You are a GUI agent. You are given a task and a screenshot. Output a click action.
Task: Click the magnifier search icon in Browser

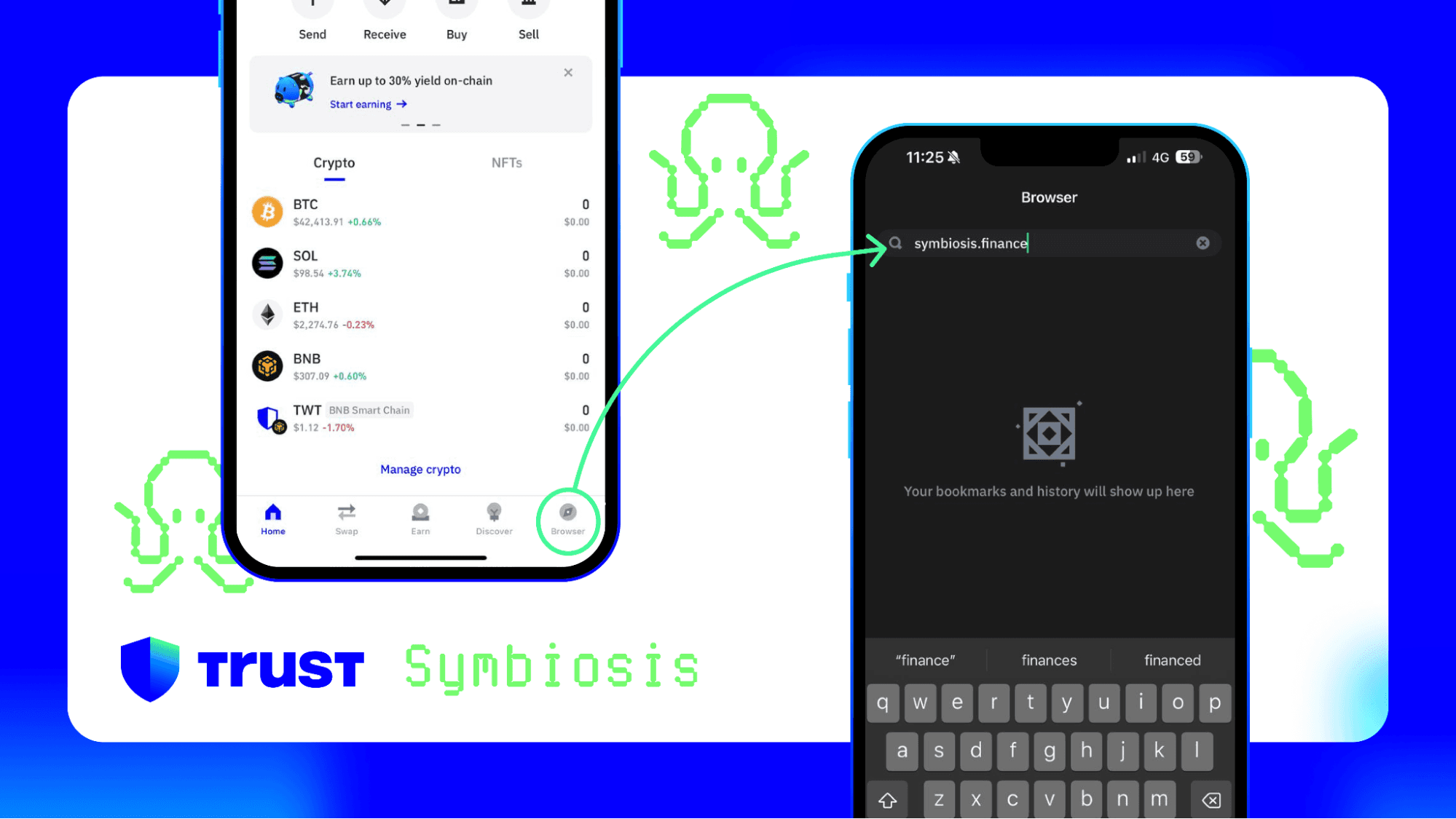click(x=896, y=243)
